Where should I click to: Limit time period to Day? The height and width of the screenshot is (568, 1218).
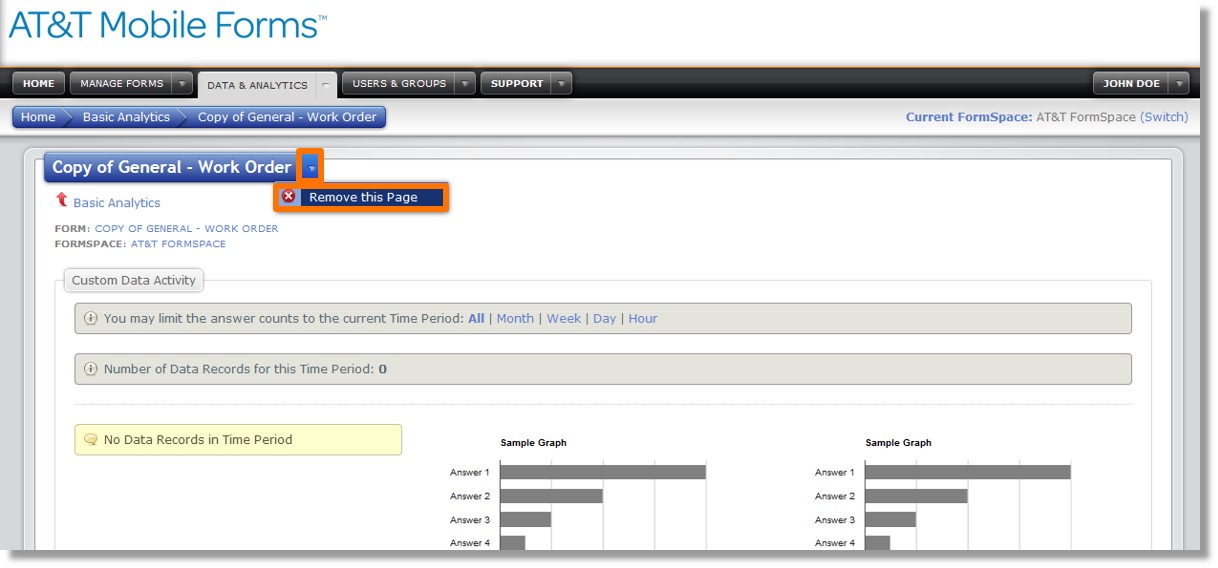(604, 319)
